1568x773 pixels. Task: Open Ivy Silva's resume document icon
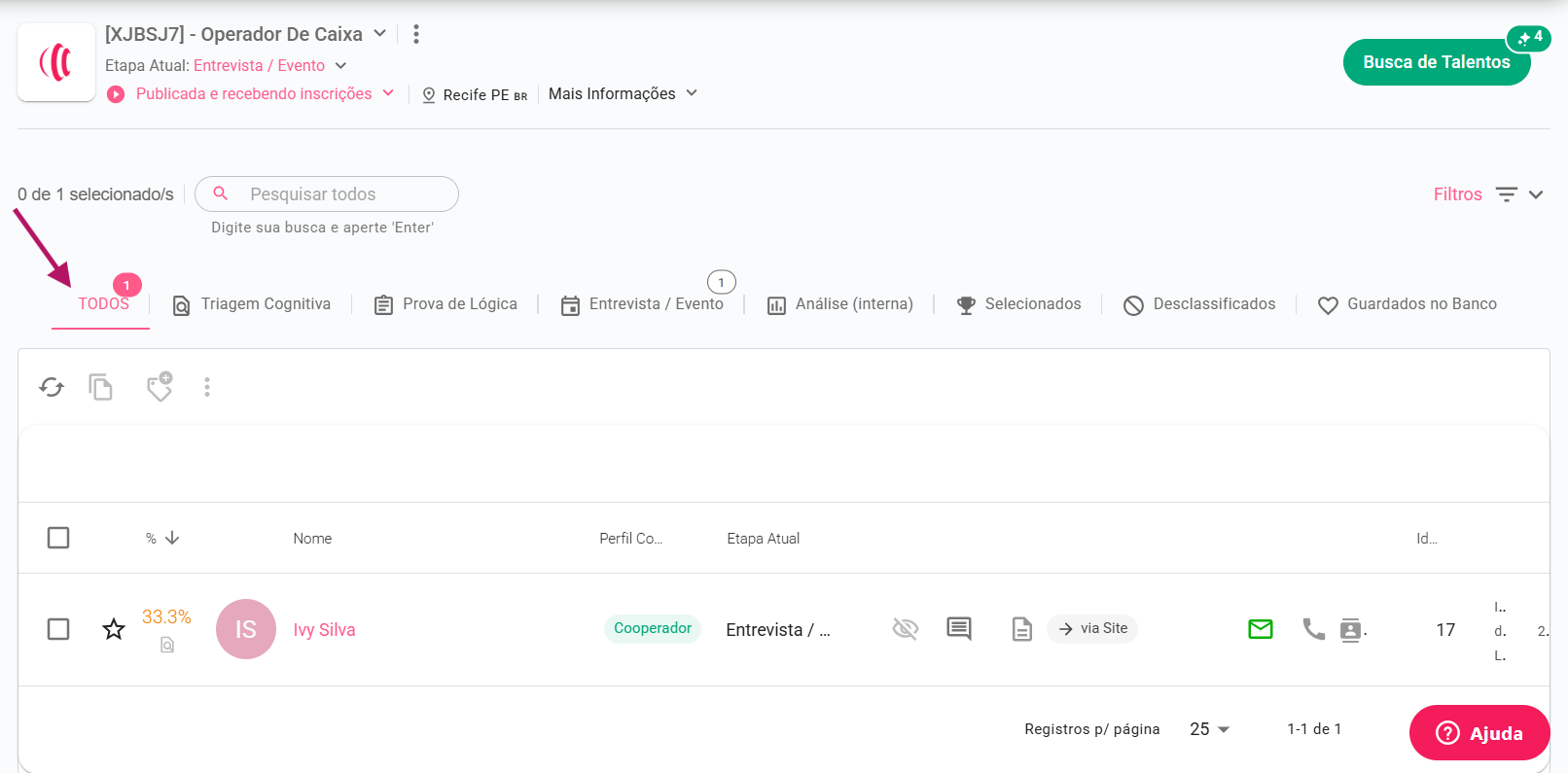pos(1021,629)
